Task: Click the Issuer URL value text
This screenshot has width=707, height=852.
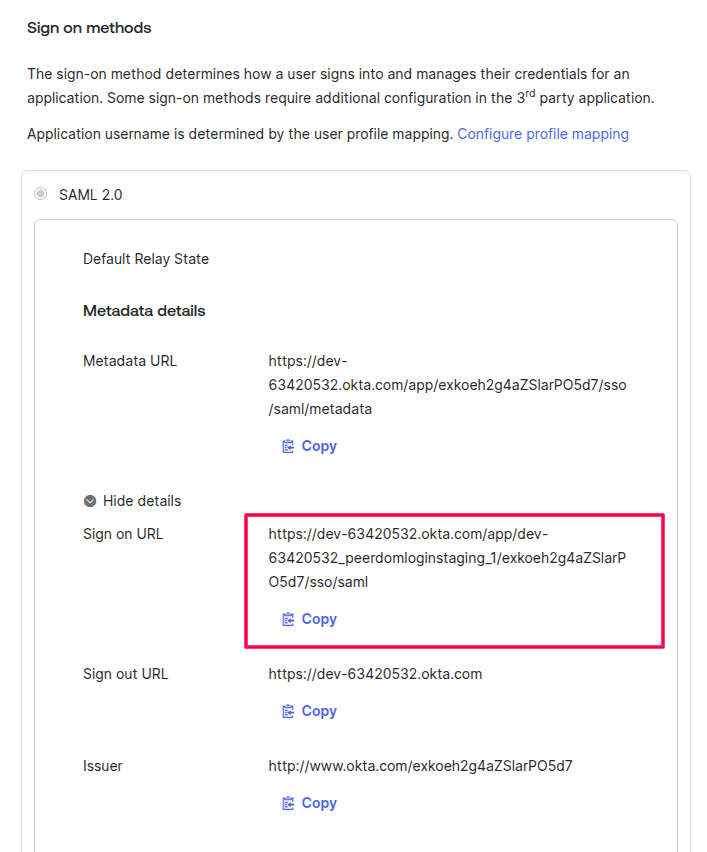Action: [x=420, y=766]
